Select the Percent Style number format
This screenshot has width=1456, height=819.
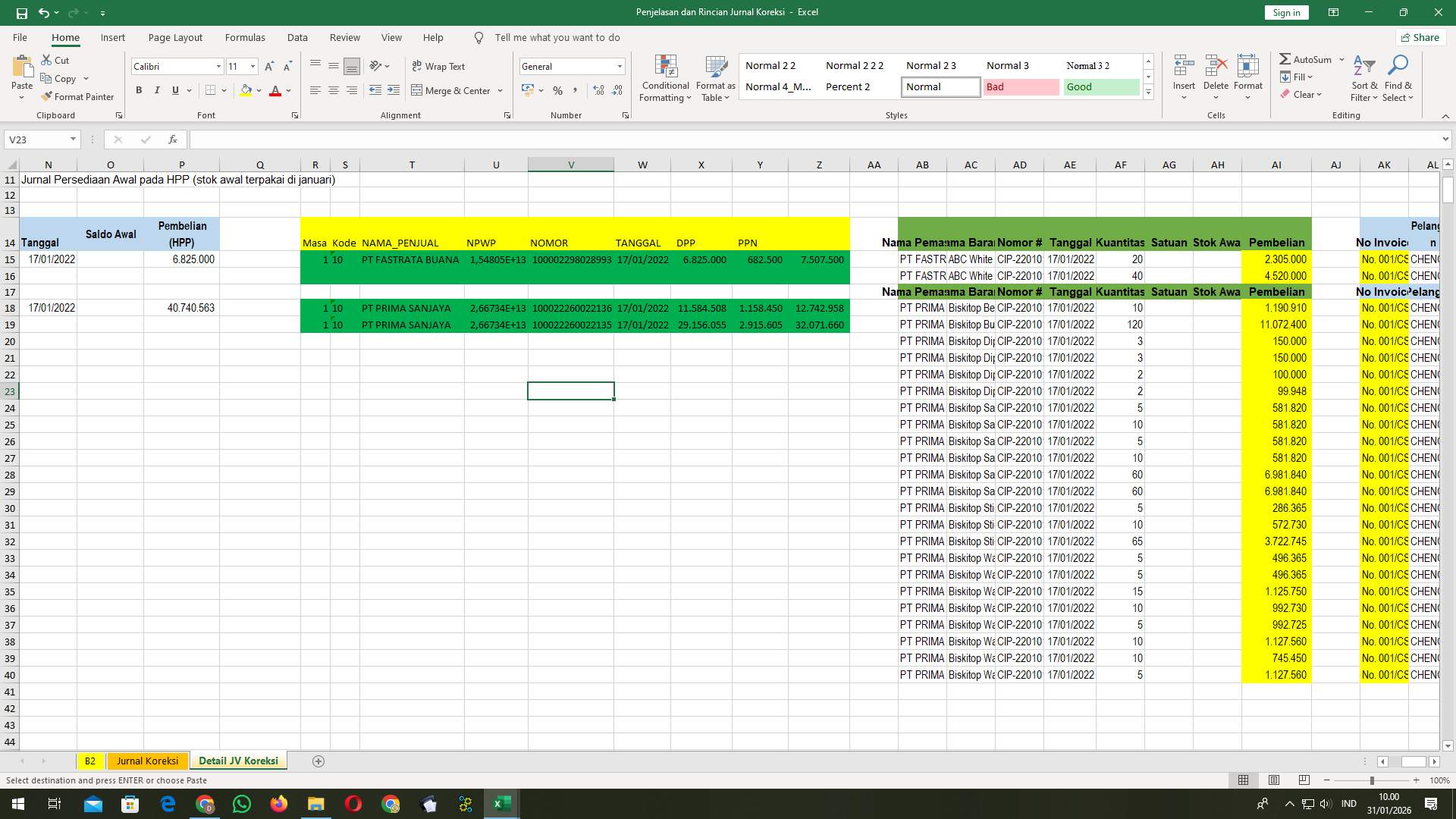tap(557, 90)
